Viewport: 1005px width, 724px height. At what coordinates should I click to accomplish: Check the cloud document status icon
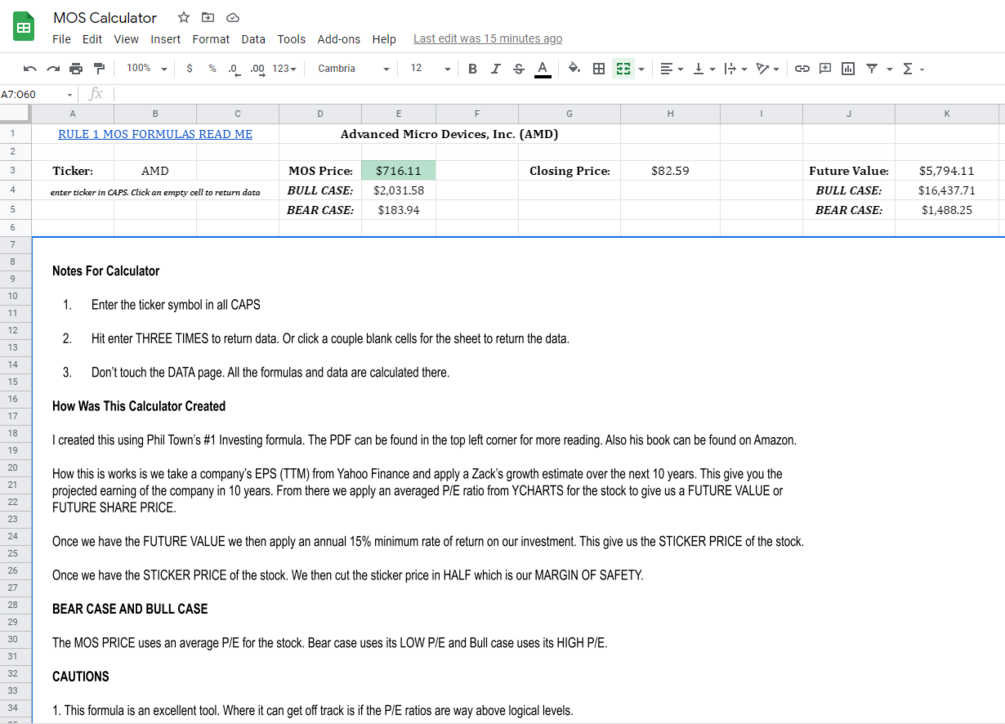click(233, 17)
